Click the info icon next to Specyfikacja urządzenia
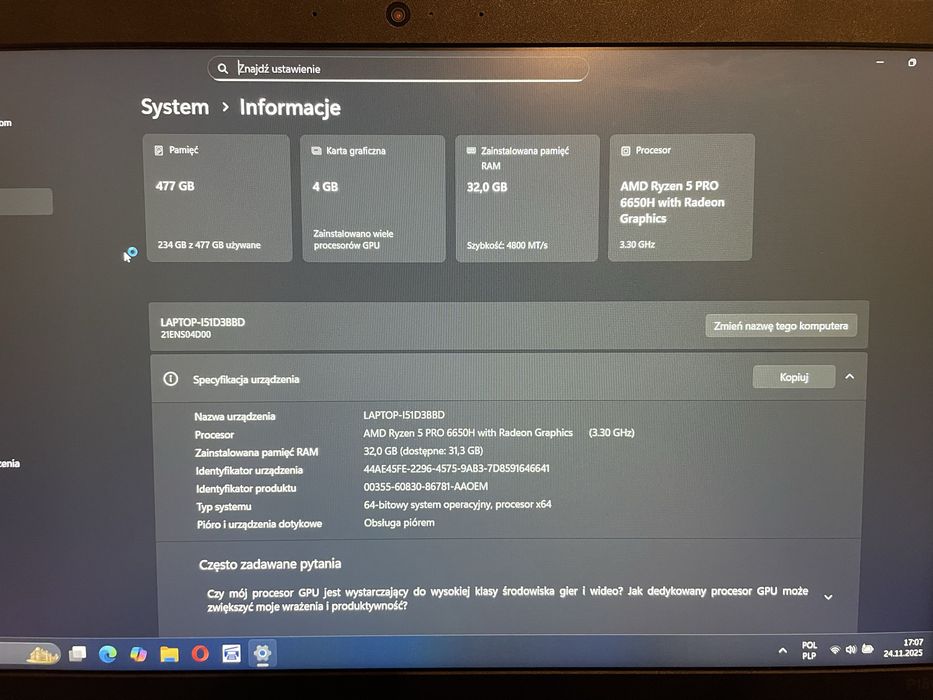Screen dimensions: 933x700 pos(171,379)
